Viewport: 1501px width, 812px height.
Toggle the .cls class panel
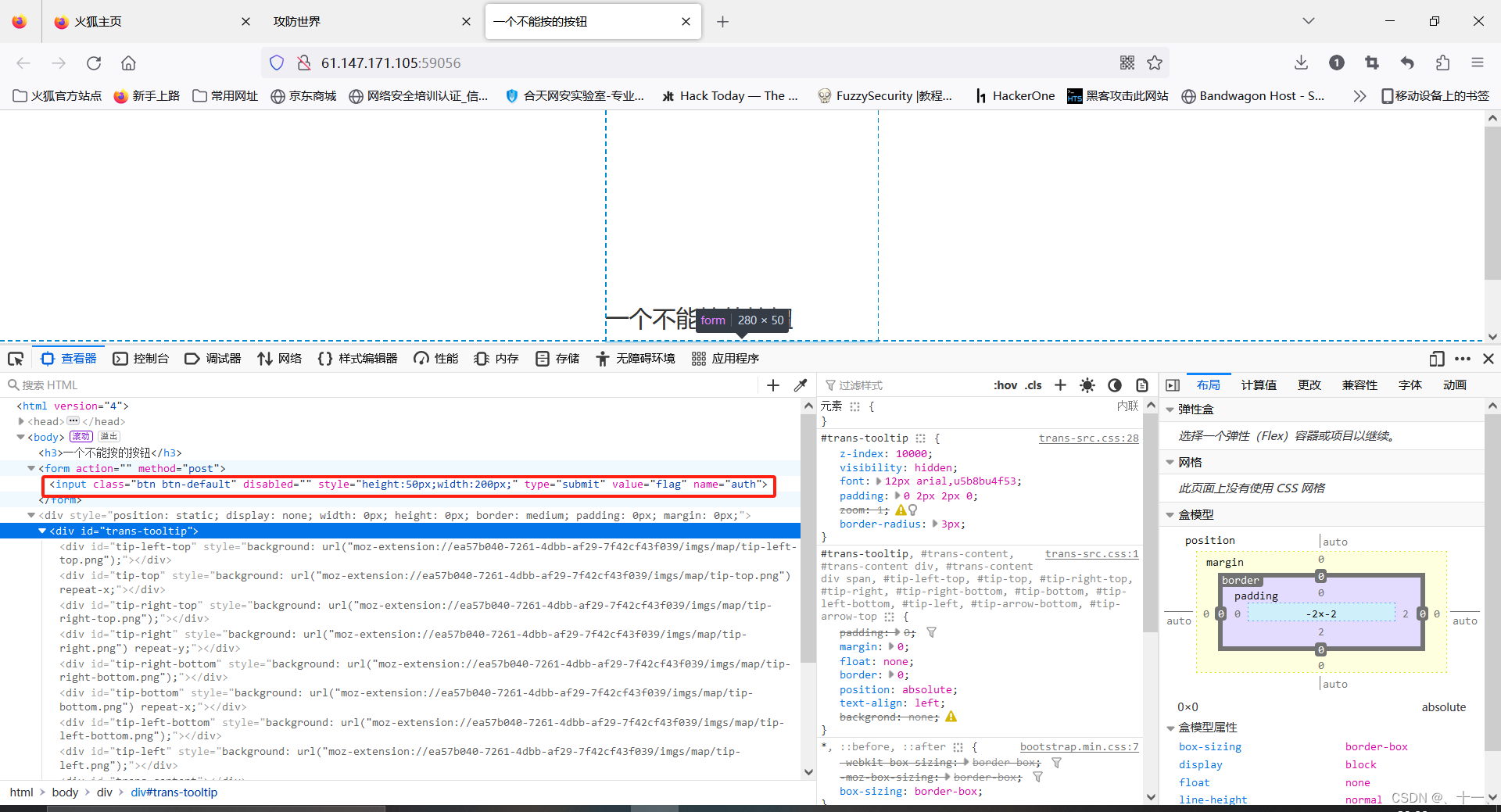pos(1034,385)
